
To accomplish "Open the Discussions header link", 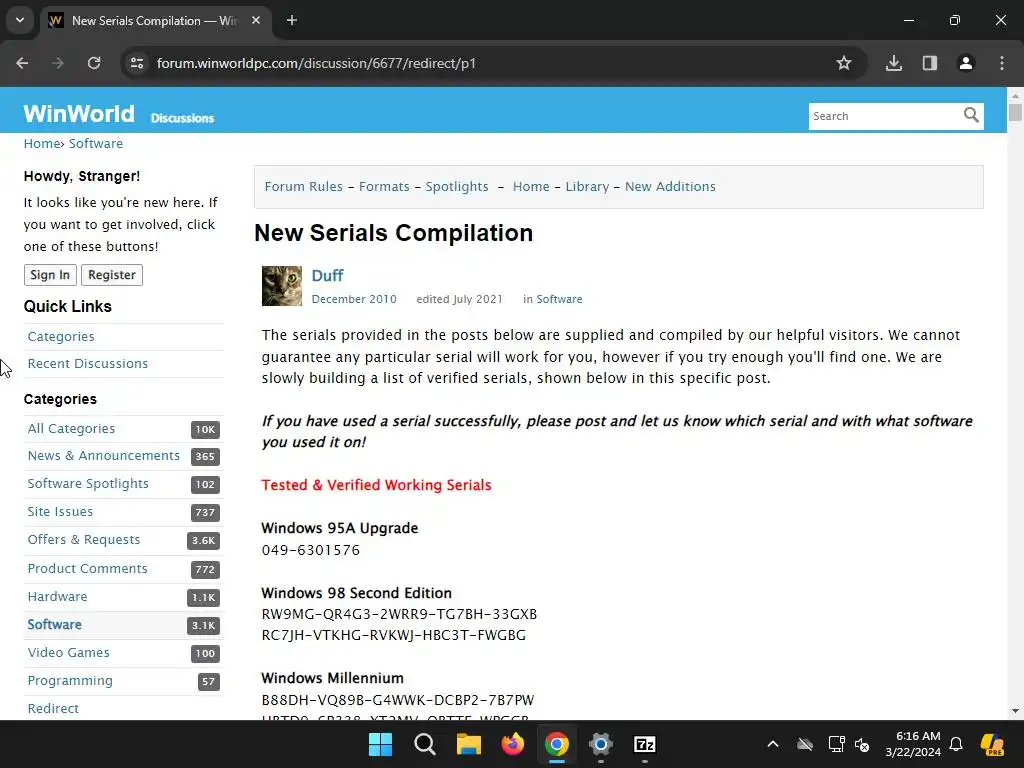I will [x=182, y=118].
